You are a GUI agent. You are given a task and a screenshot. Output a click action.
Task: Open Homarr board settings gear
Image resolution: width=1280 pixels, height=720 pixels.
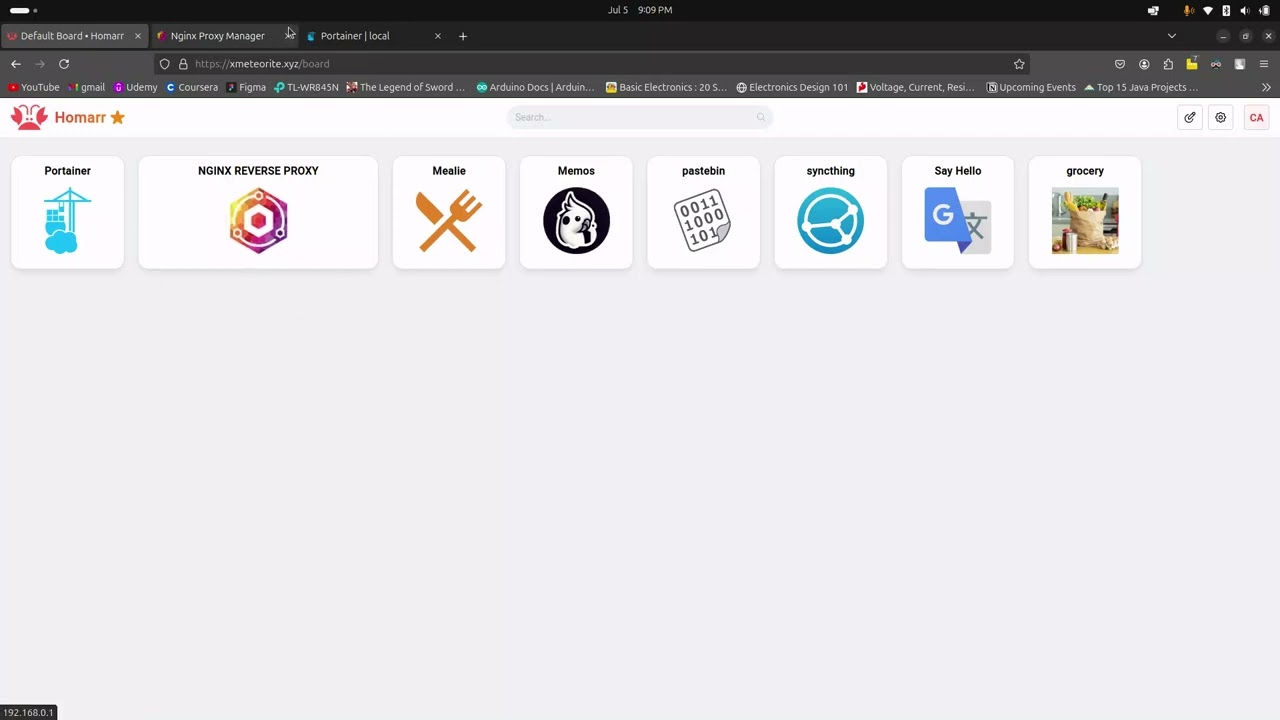1221,117
